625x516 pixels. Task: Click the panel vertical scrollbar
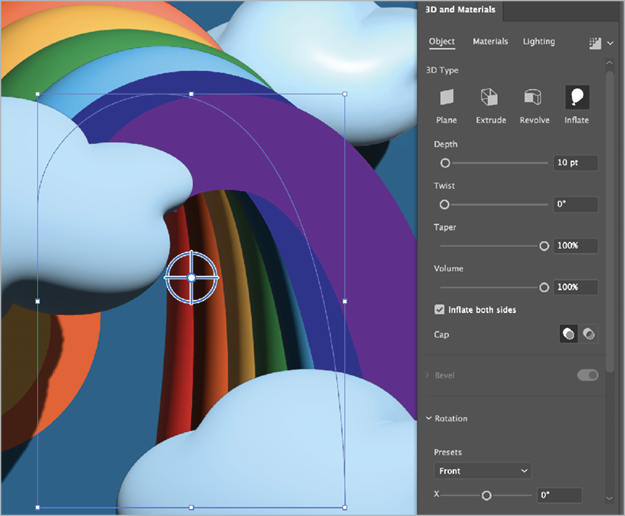(609, 221)
